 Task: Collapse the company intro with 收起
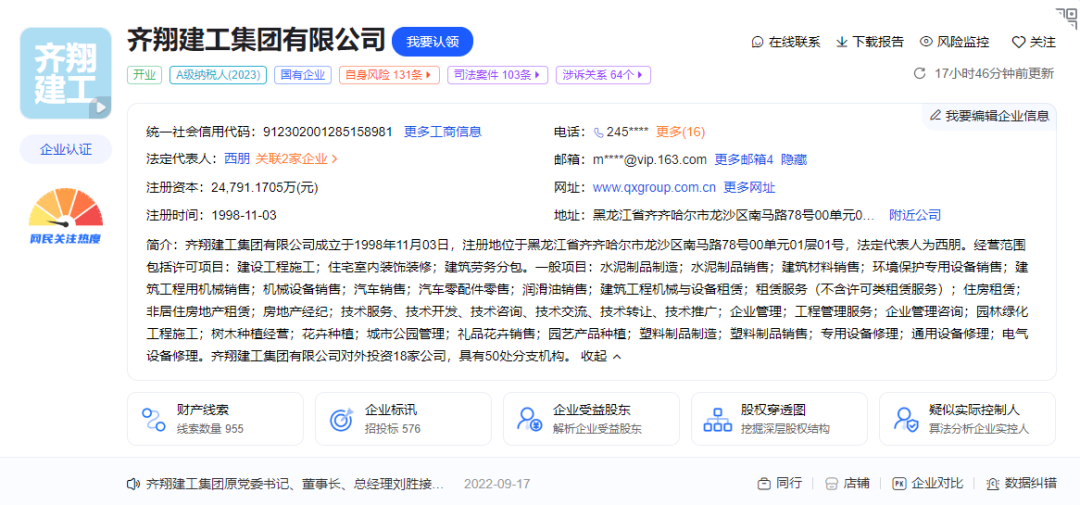pos(600,356)
